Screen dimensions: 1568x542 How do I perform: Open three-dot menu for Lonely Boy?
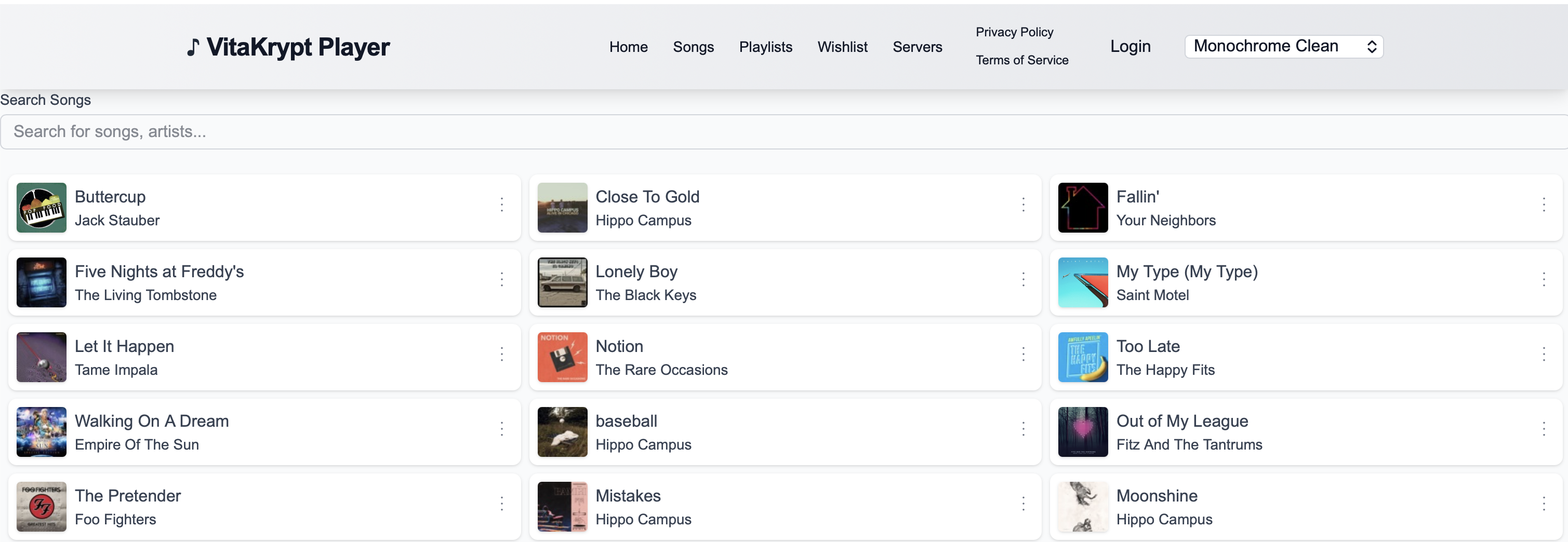[x=1023, y=279]
